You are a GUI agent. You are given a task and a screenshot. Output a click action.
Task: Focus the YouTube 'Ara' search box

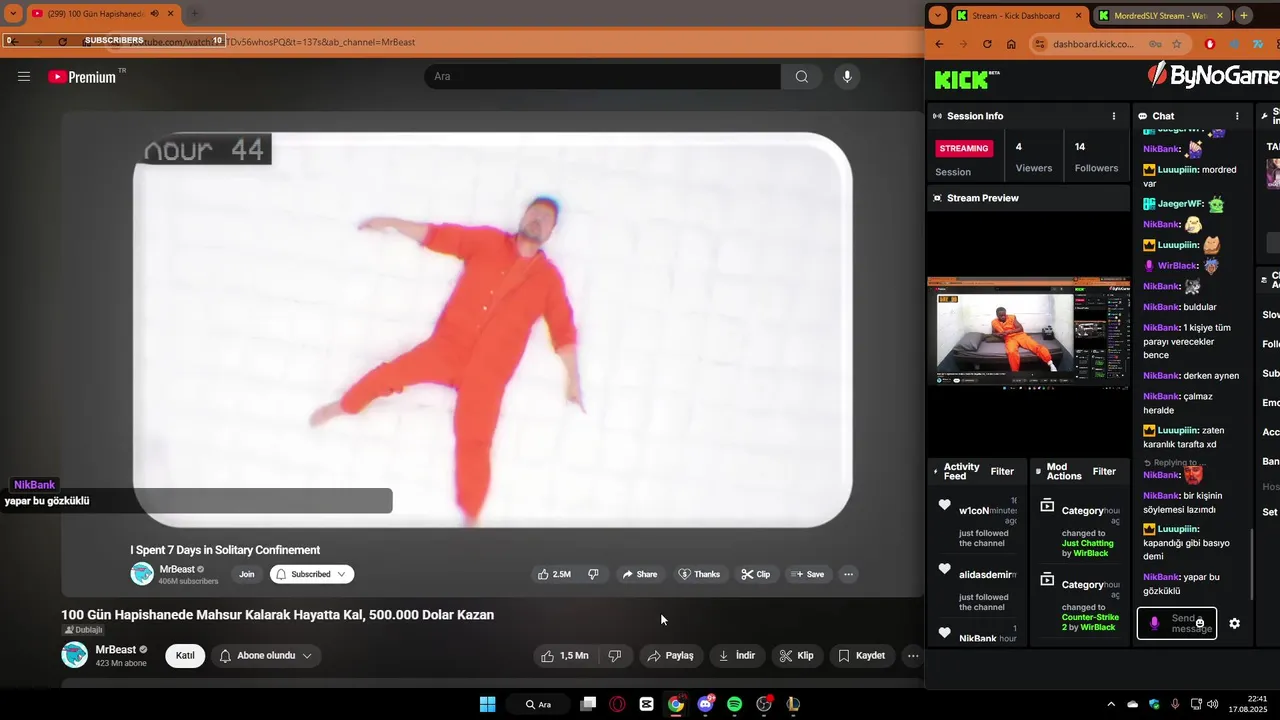click(x=603, y=77)
